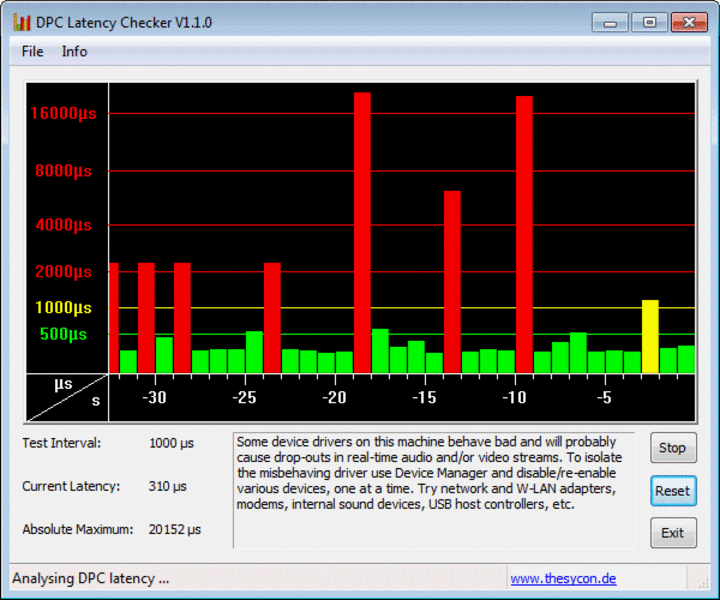Viewport: 720px width, 600px height.
Task: Open the File menu
Action: coord(32,51)
